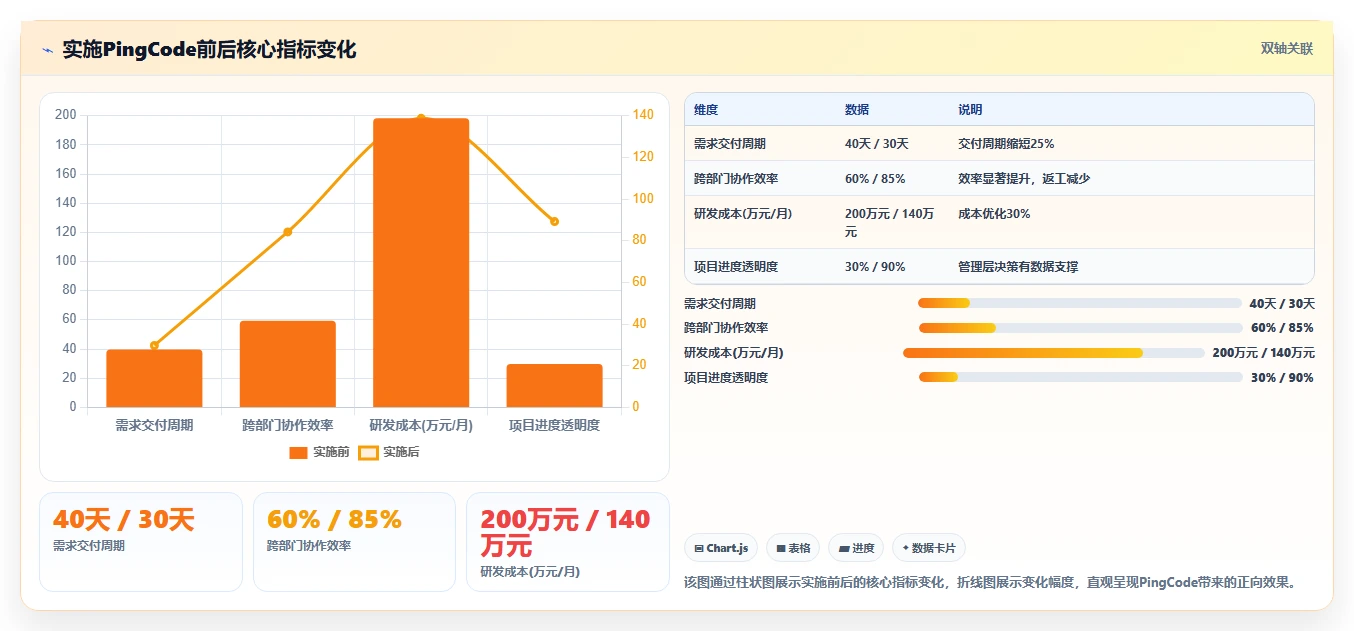Click the 实施PingCode前后核心指标变化 title
The width and height of the screenshot is (1354, 631).
point(209,50)
